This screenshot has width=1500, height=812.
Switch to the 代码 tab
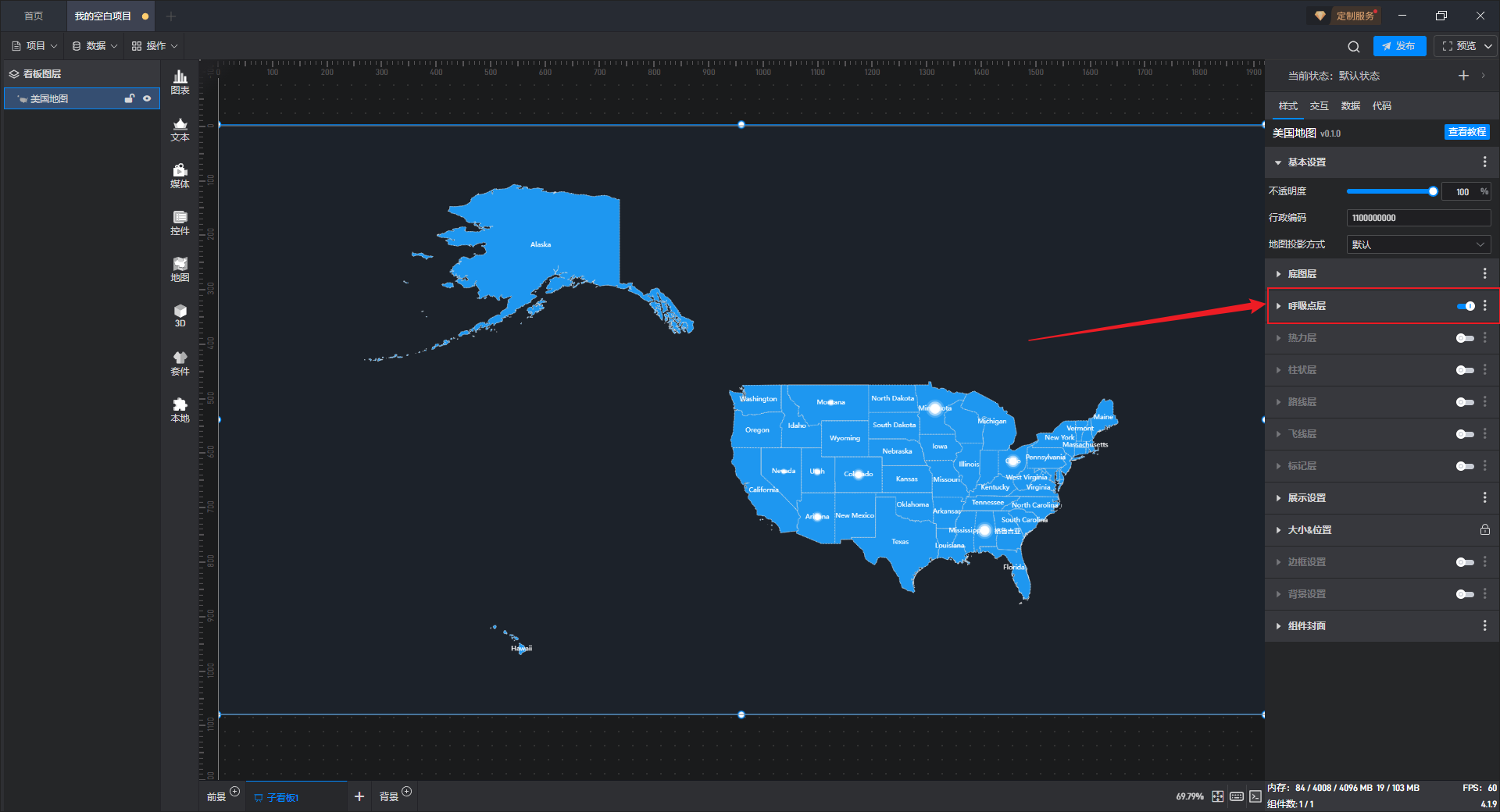pyautogui.click(x=1381, y=105)
